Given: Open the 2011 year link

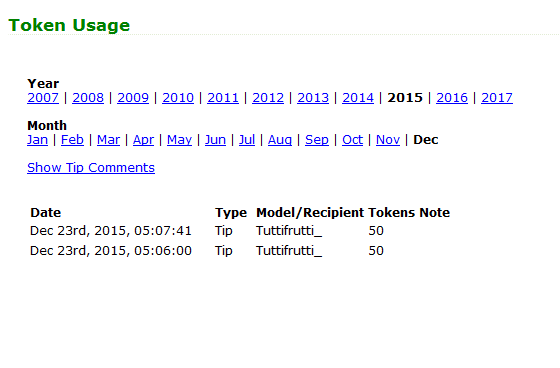Looking at the screenshot, I should (223, 98).
